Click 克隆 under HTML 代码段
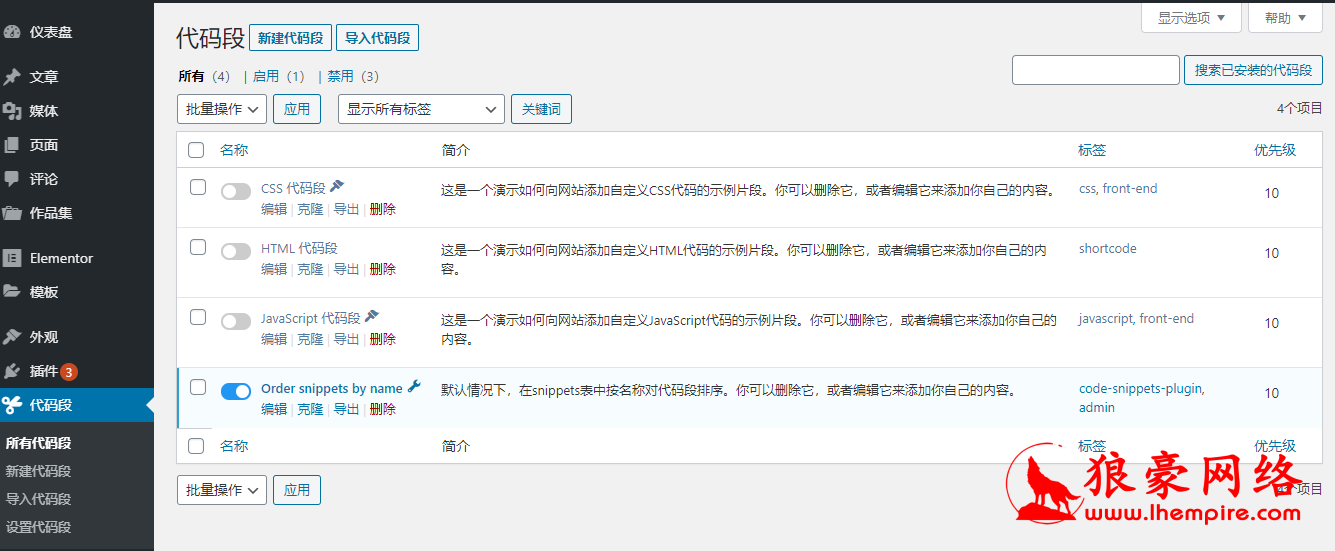The image size is (1335, 551). pos(310,269)
